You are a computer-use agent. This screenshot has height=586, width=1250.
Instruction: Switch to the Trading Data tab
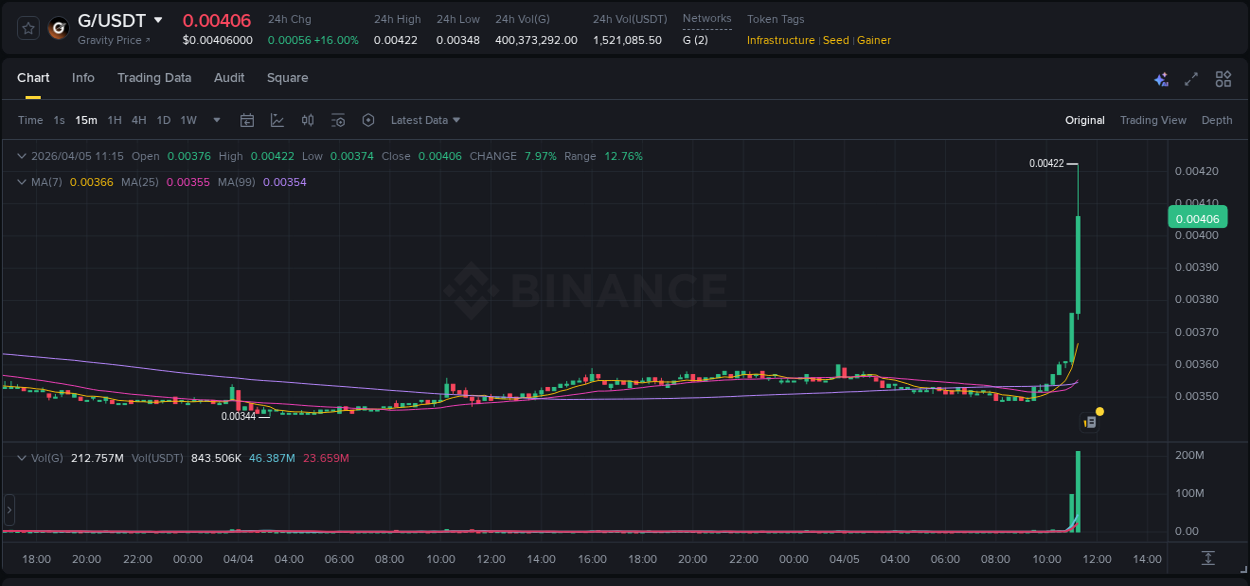154,77
